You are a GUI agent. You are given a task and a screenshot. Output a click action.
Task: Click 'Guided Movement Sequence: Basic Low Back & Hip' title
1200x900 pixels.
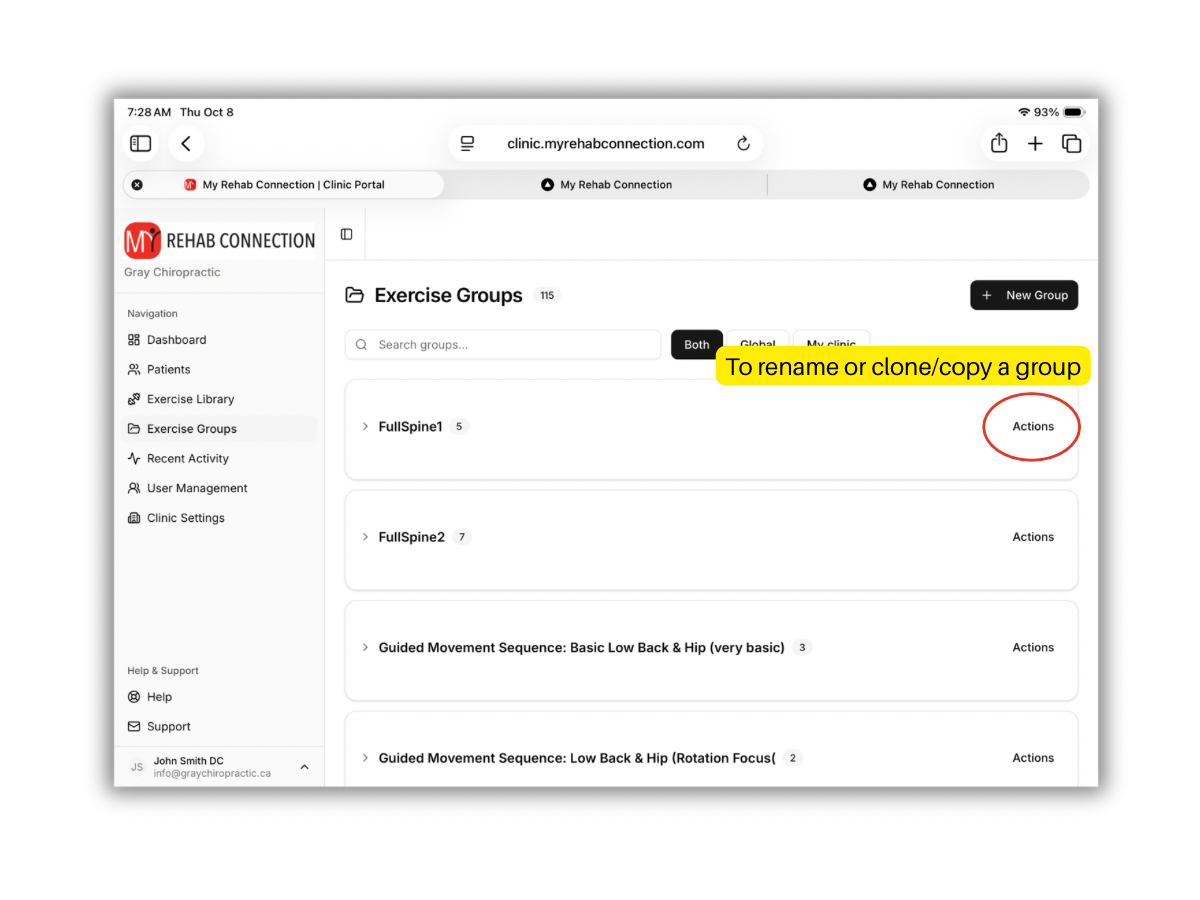click(x=581, y=648)
